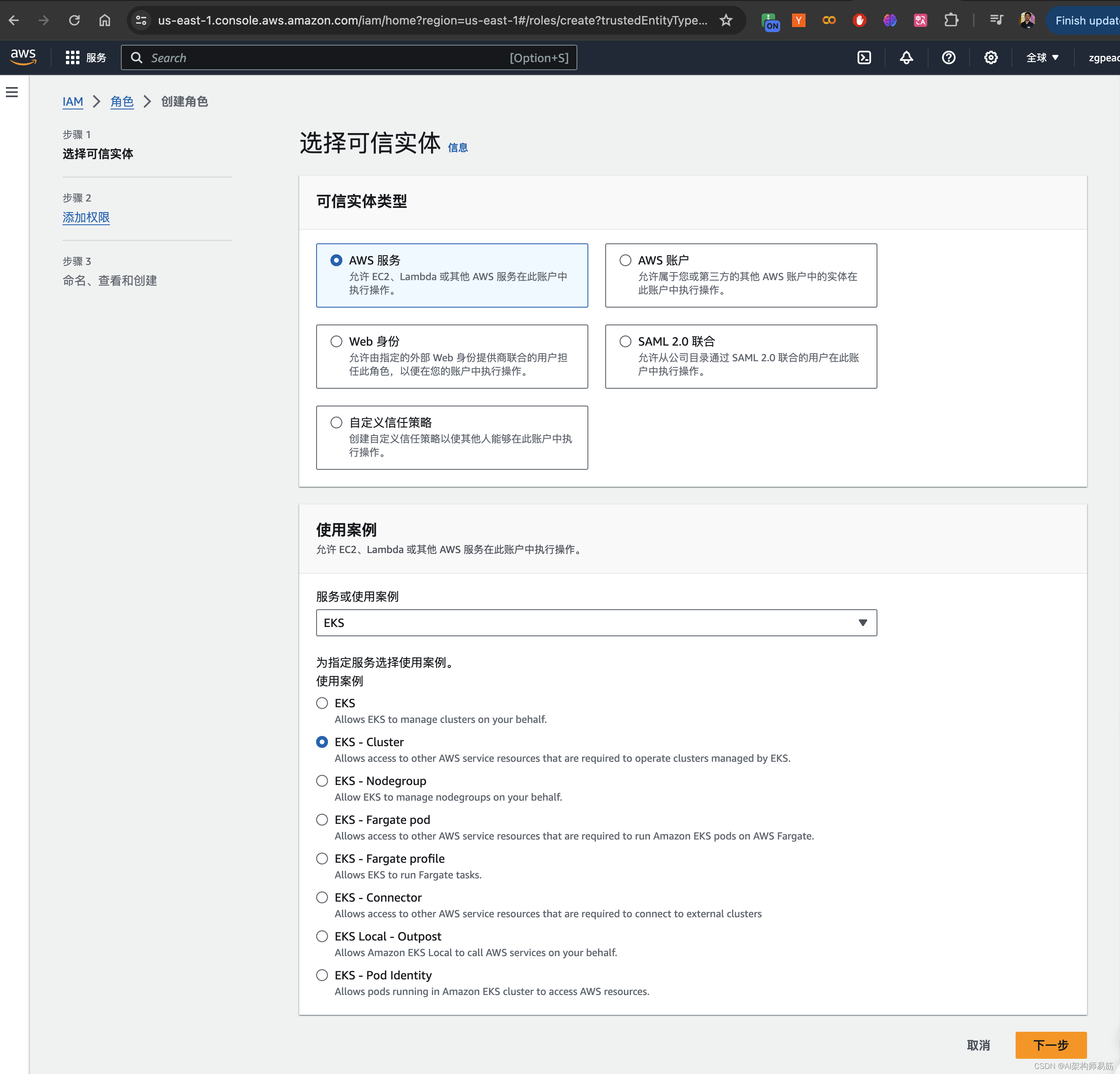The image size is (1120, 1074).
Task: Open the browser profile avatar
Action: (x=1027, y=21)
